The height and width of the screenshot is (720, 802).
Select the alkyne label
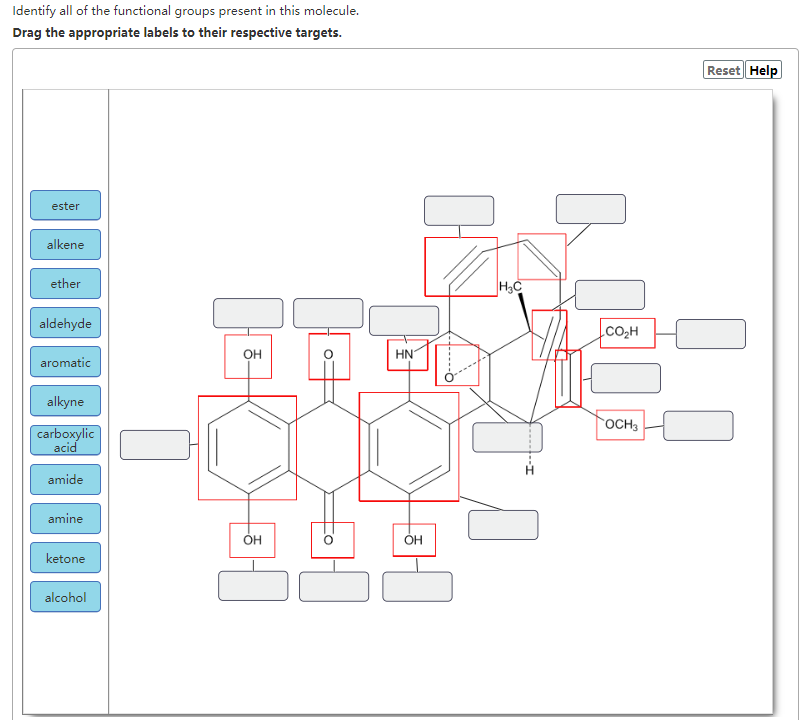click(65, 400)
